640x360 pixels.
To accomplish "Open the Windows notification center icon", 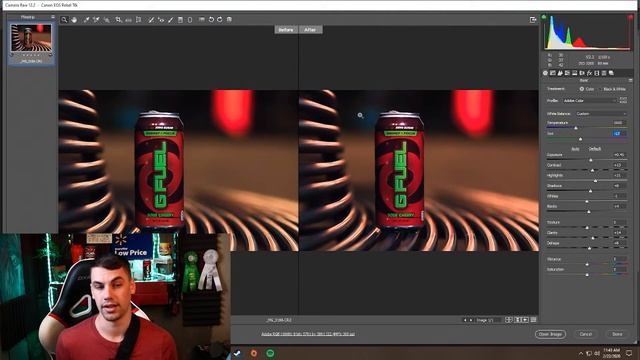I will [x=629, y=353].
